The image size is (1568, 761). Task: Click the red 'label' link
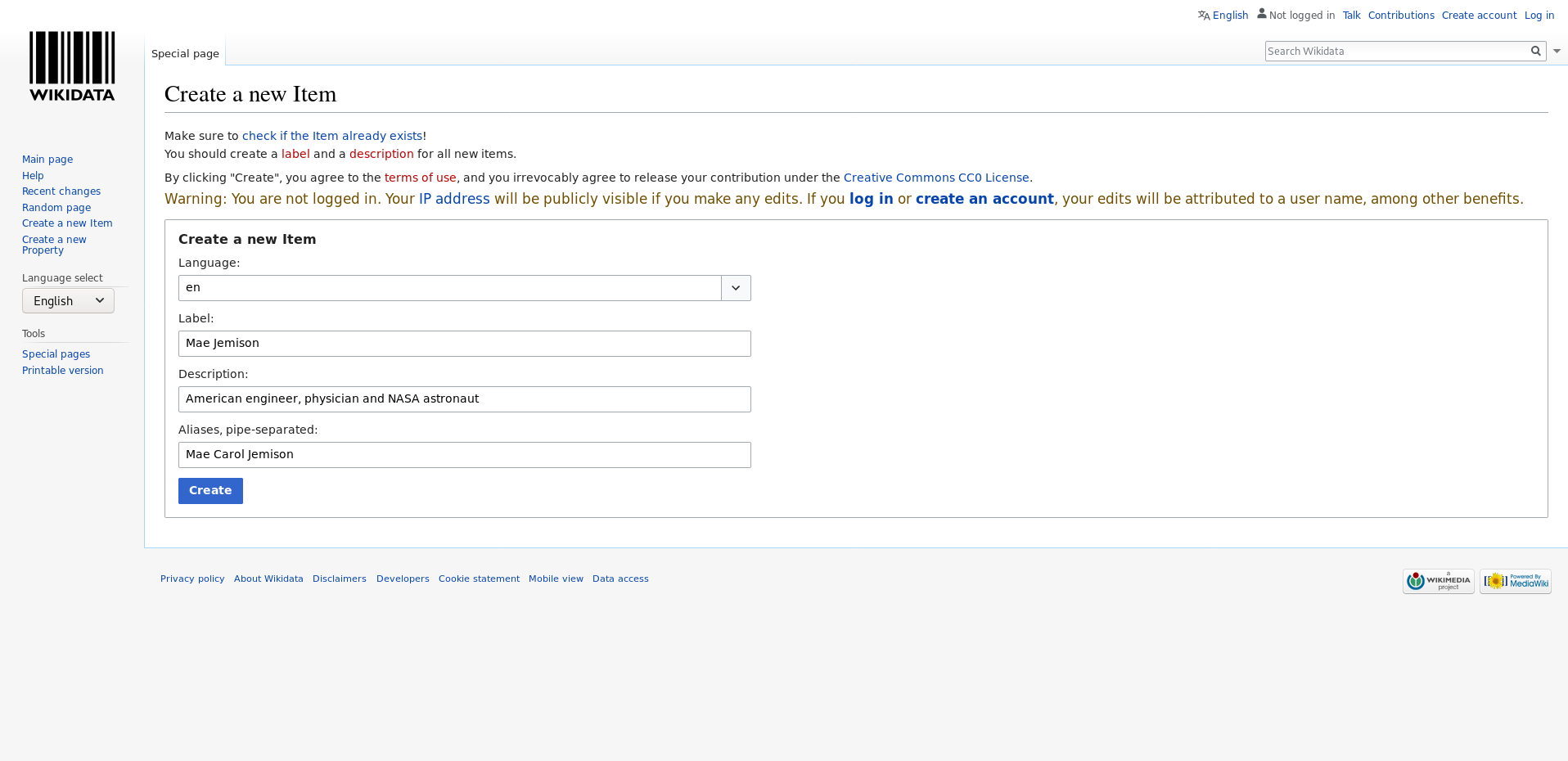click(295, 154)
